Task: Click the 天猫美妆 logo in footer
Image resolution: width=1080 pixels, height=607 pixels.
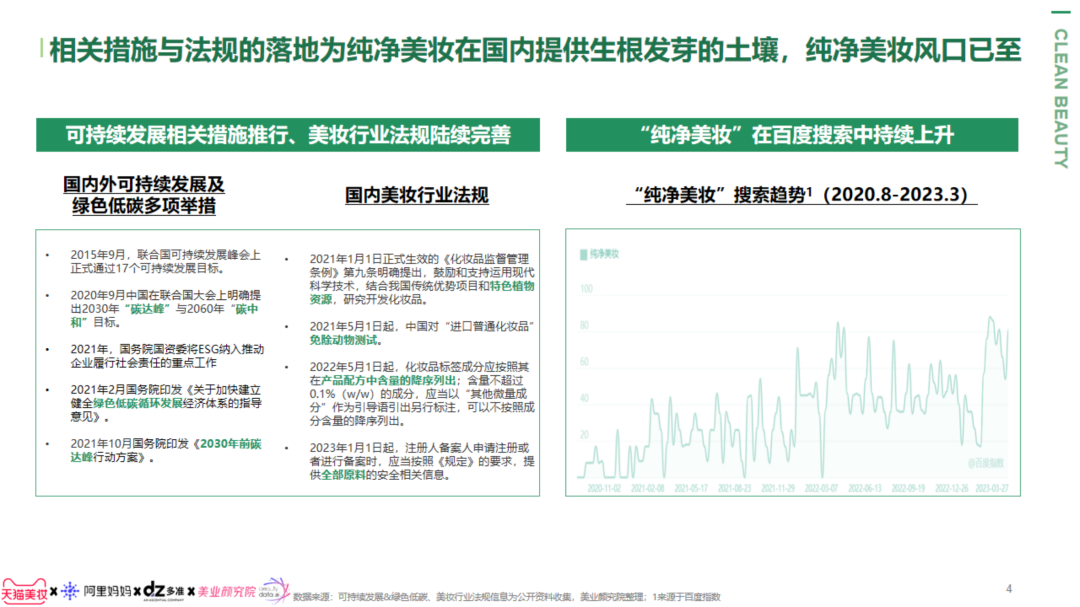Action: [24, 592]
